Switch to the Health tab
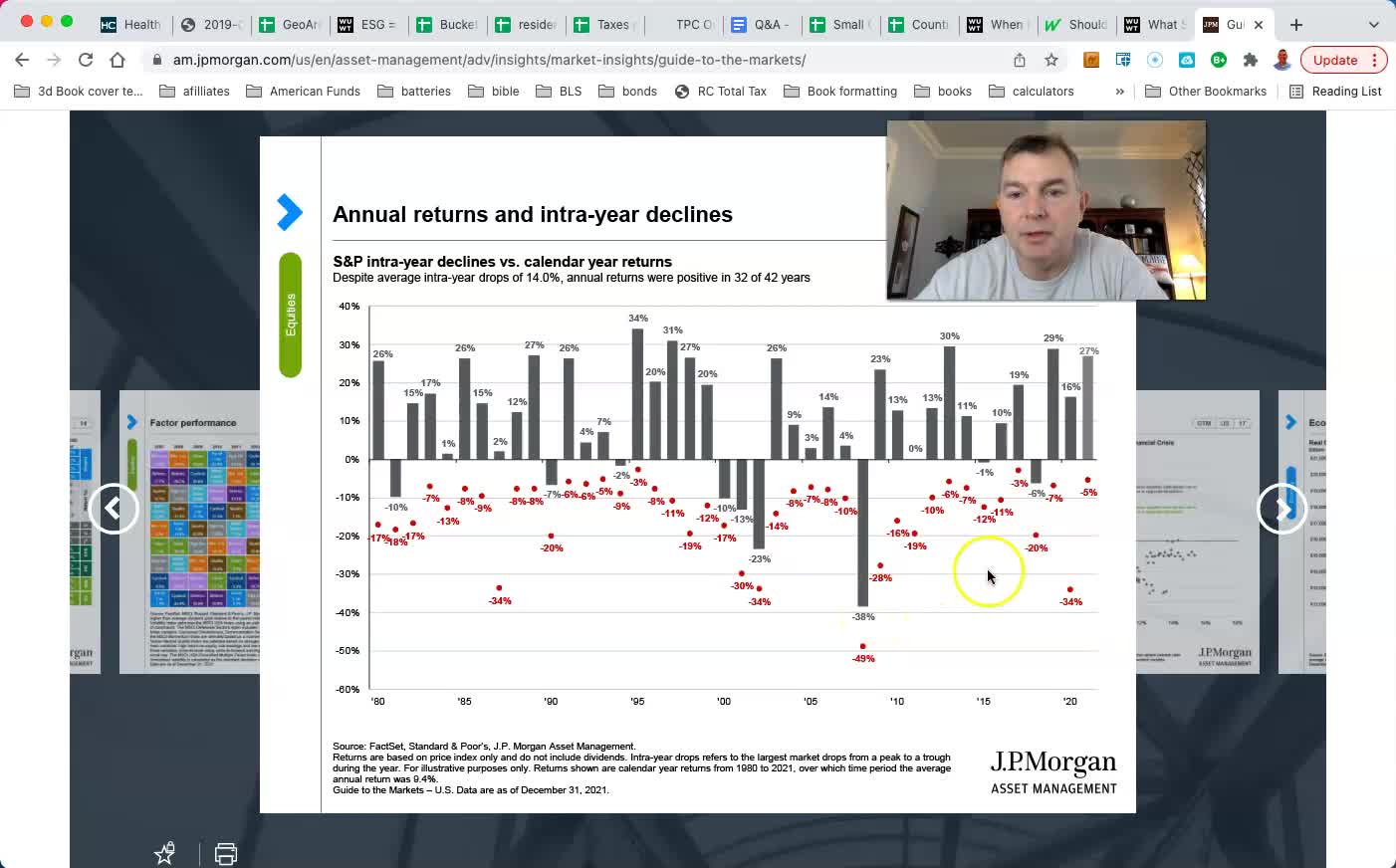The image size is (1396, 868). click(x=130, y=24)
